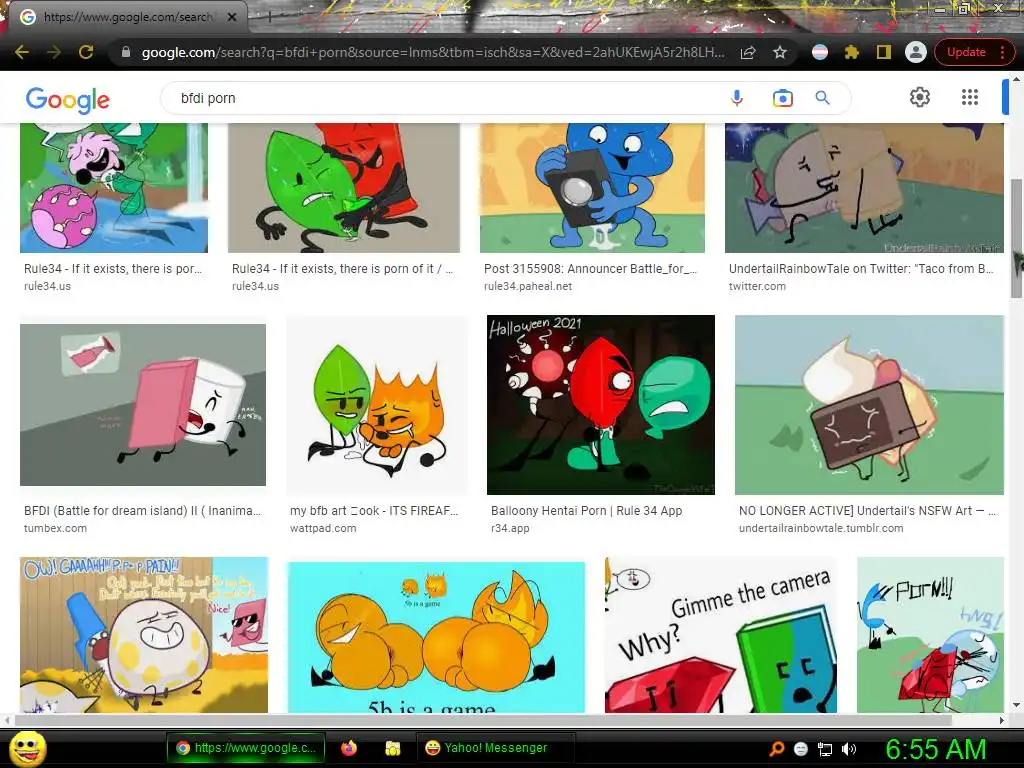
Task: Click the scrollbar up arrow
Action: (x=1017, y=78)
